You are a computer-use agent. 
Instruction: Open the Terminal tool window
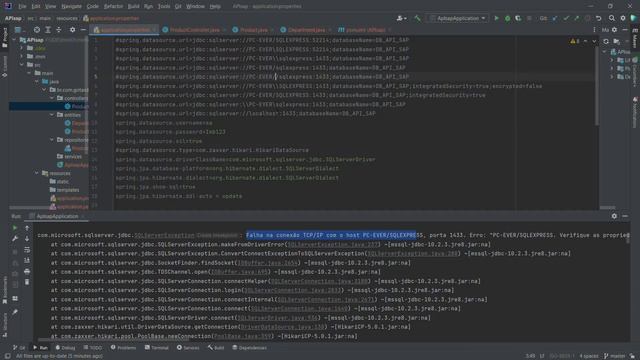pos(157,348)
